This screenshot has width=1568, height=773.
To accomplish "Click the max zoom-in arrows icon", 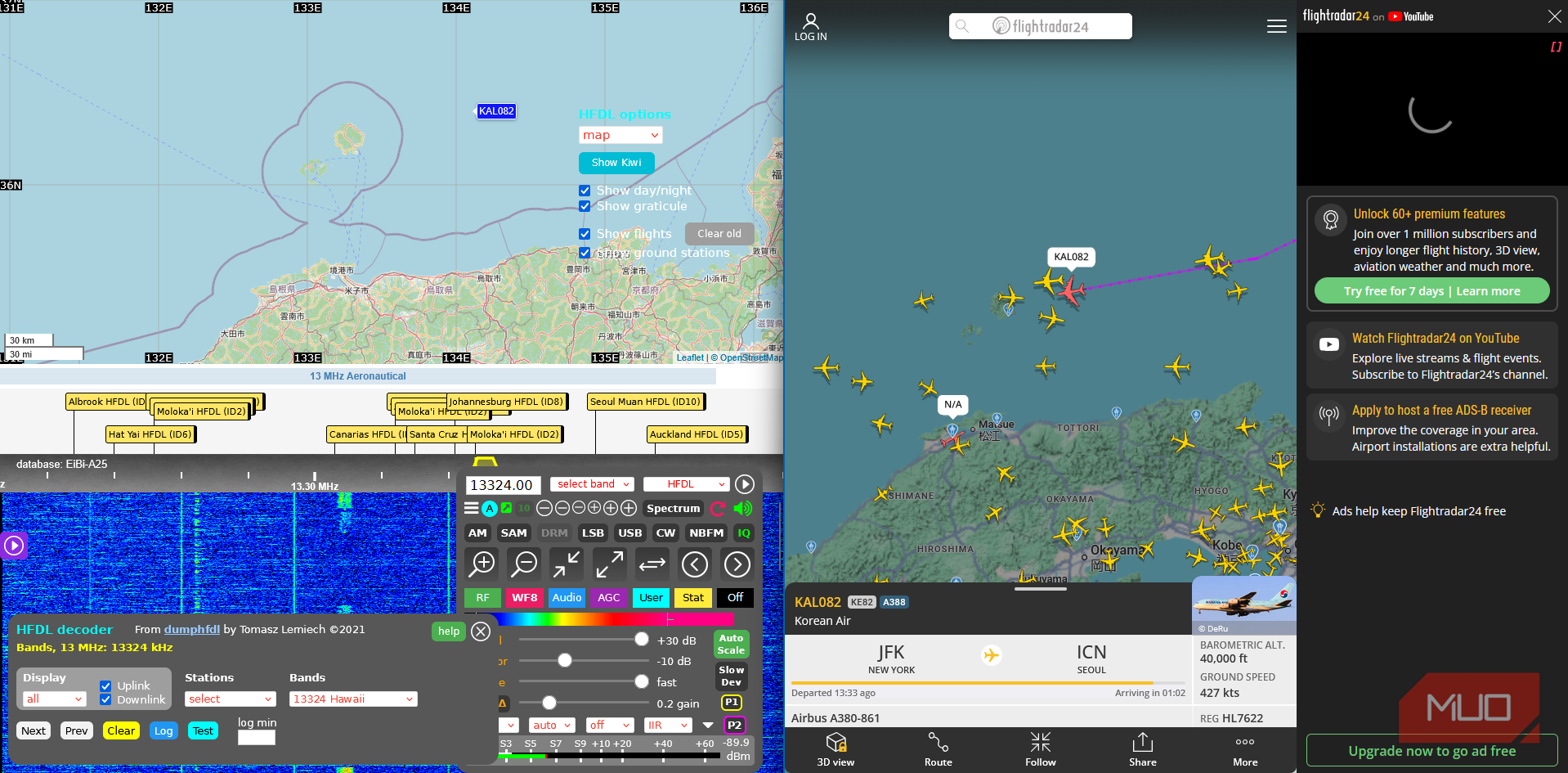I will tap(567, 564).
